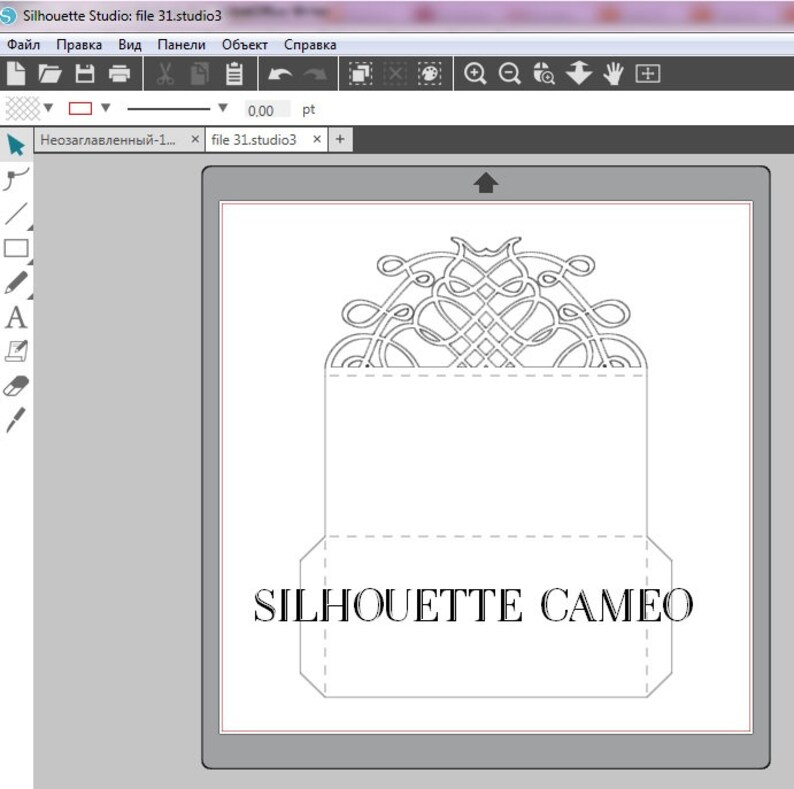Add a new document tab with plus
The height and width of the screenshot is (789, 794).
(x=340, y=139)
